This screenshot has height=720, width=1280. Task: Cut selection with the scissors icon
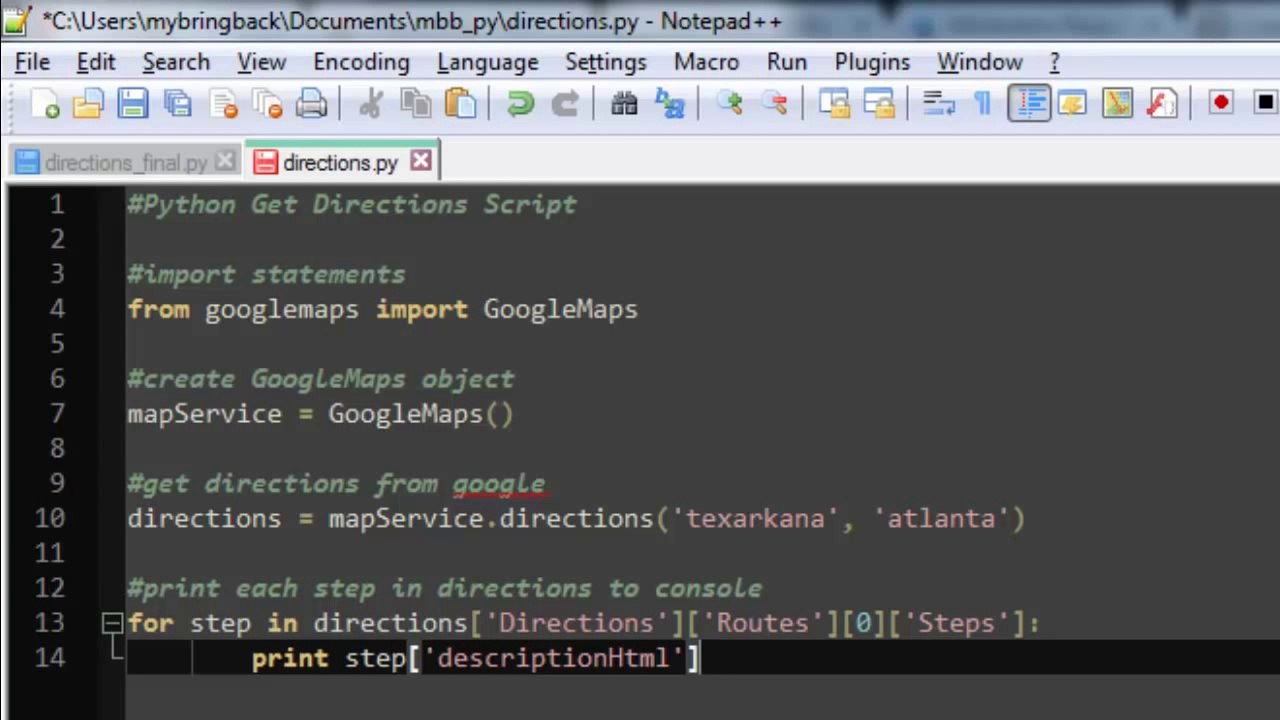371,103
